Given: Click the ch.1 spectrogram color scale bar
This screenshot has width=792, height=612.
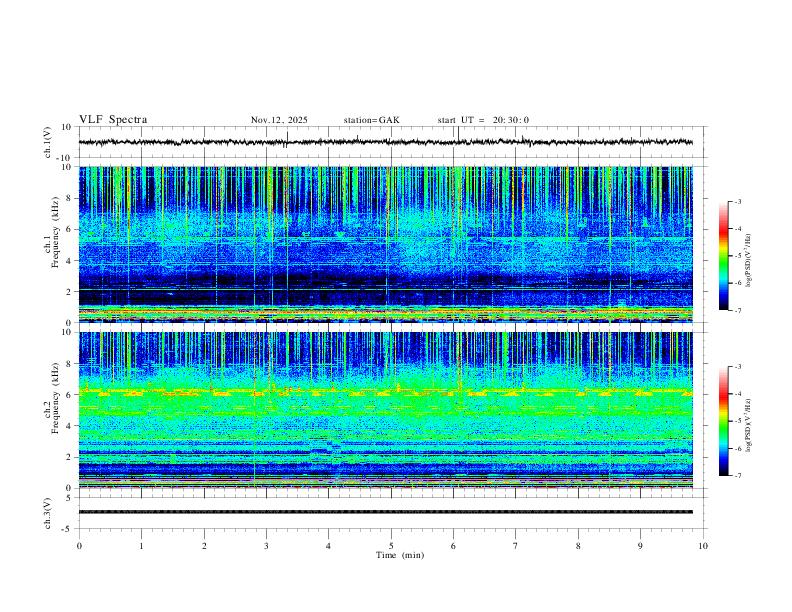Looking at the screenshot, I should click(x=724, y=256).
